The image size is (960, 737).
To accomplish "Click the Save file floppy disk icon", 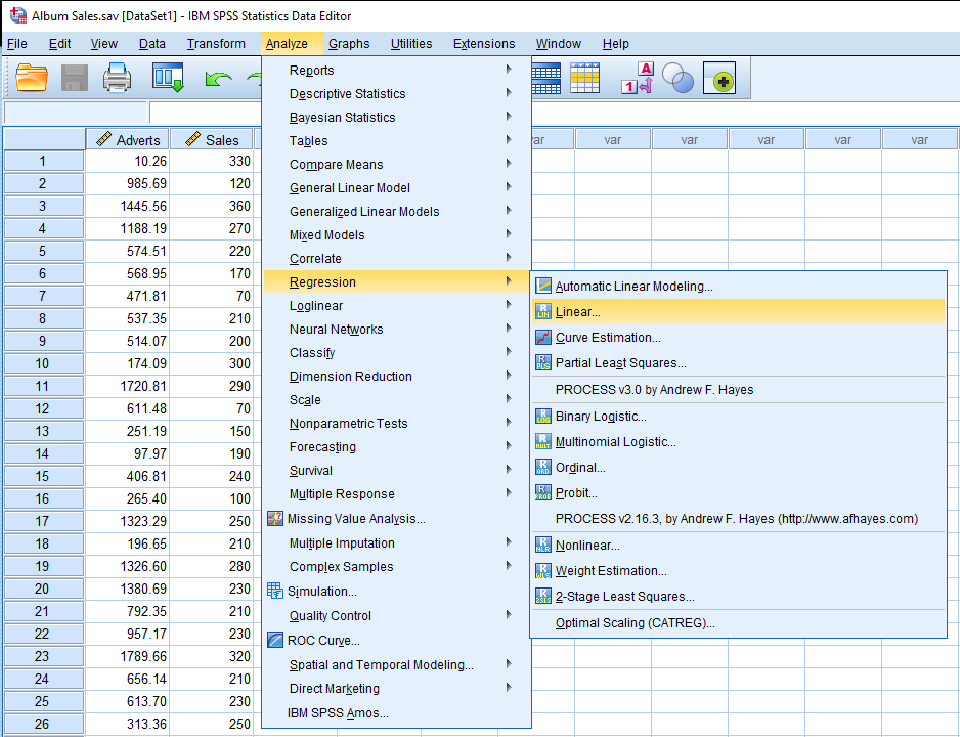I will coord(74,78).
